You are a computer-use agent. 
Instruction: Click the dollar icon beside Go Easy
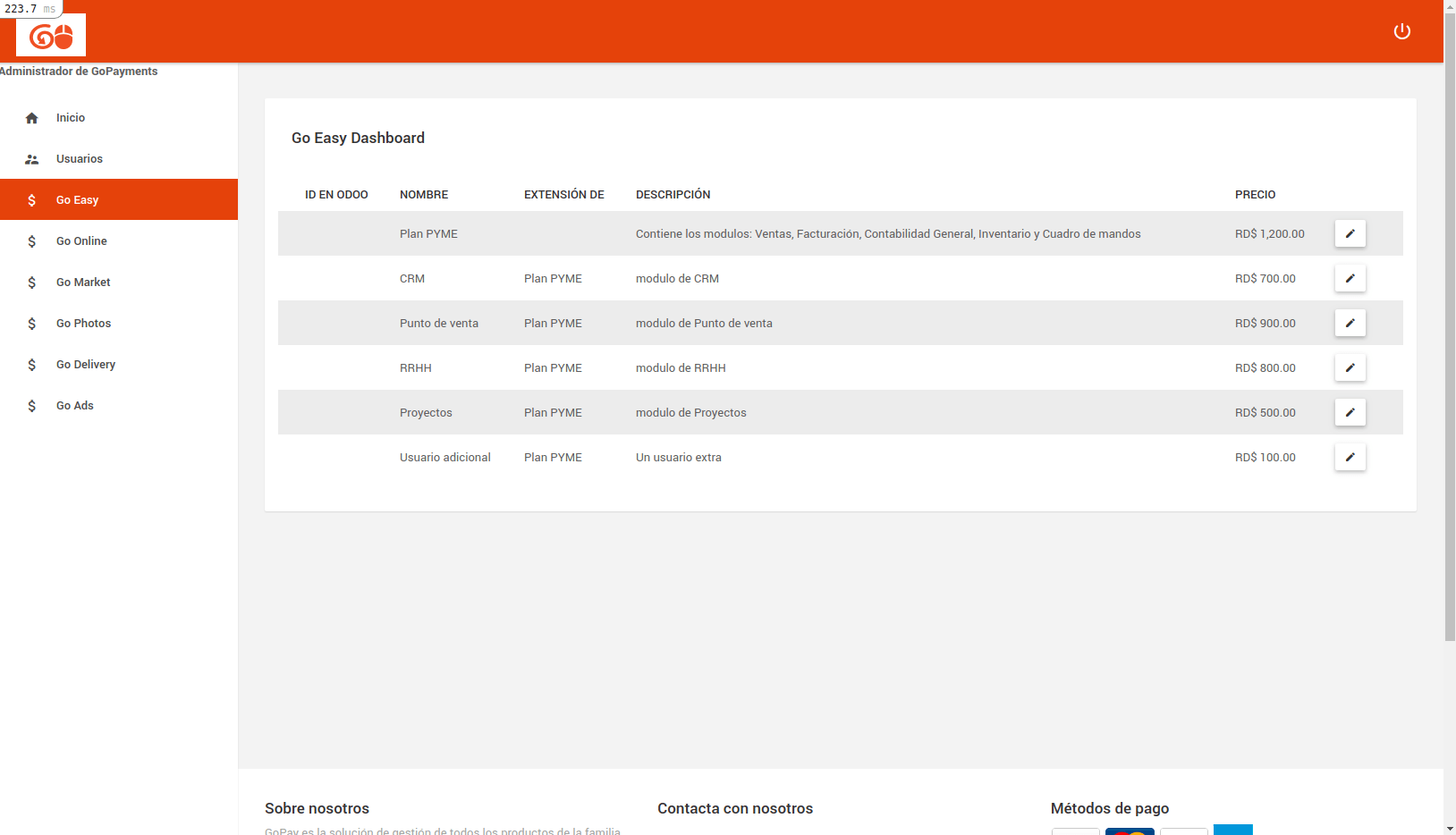[32, 200]
